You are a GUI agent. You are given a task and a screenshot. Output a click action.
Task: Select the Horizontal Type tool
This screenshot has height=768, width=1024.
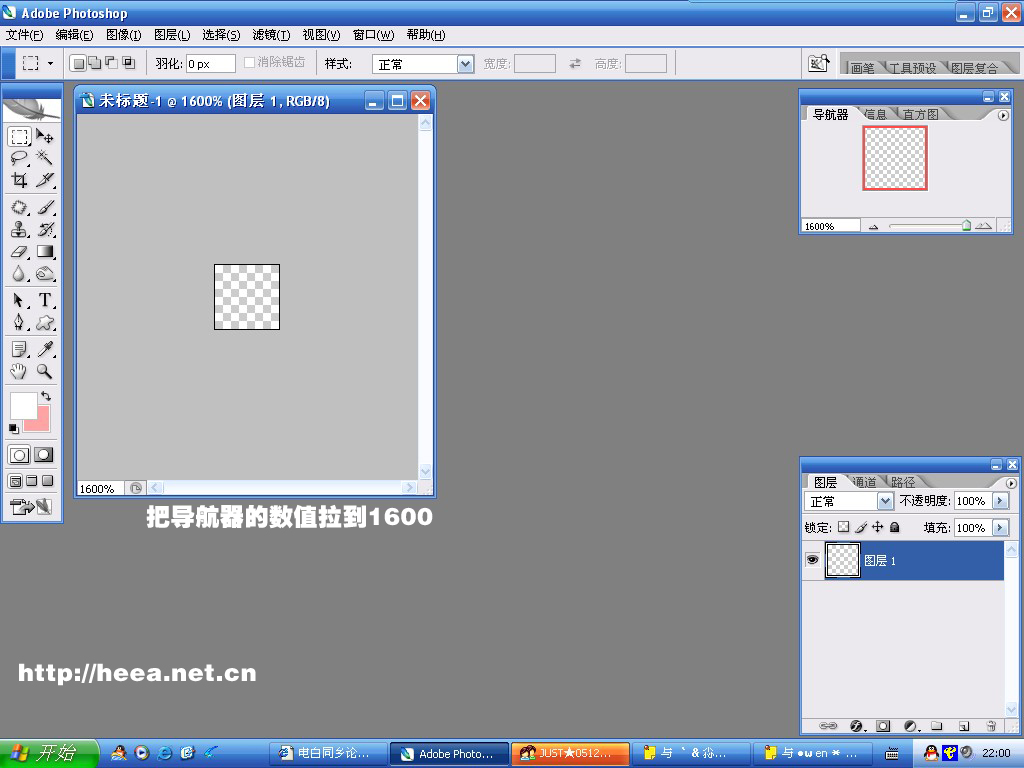[45, 300]
